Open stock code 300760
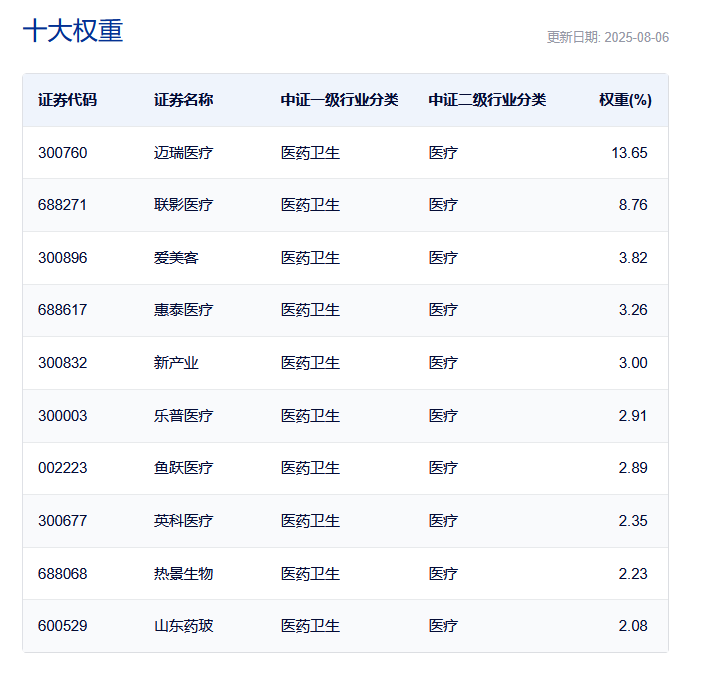This screenshot has height=679, width=703. point(62,153)
